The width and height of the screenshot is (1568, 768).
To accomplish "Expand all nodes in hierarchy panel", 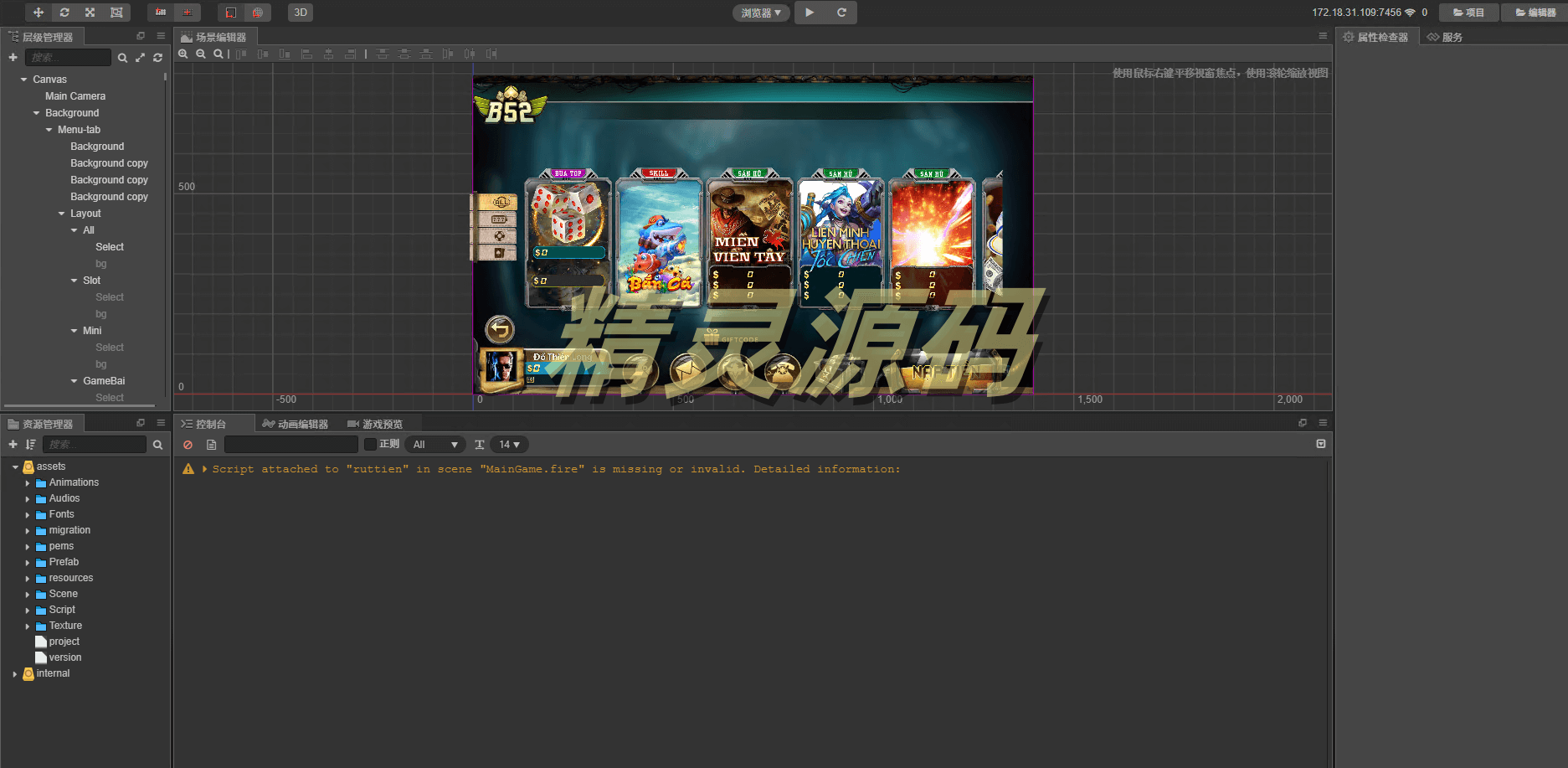I will (x=140, y=58).
